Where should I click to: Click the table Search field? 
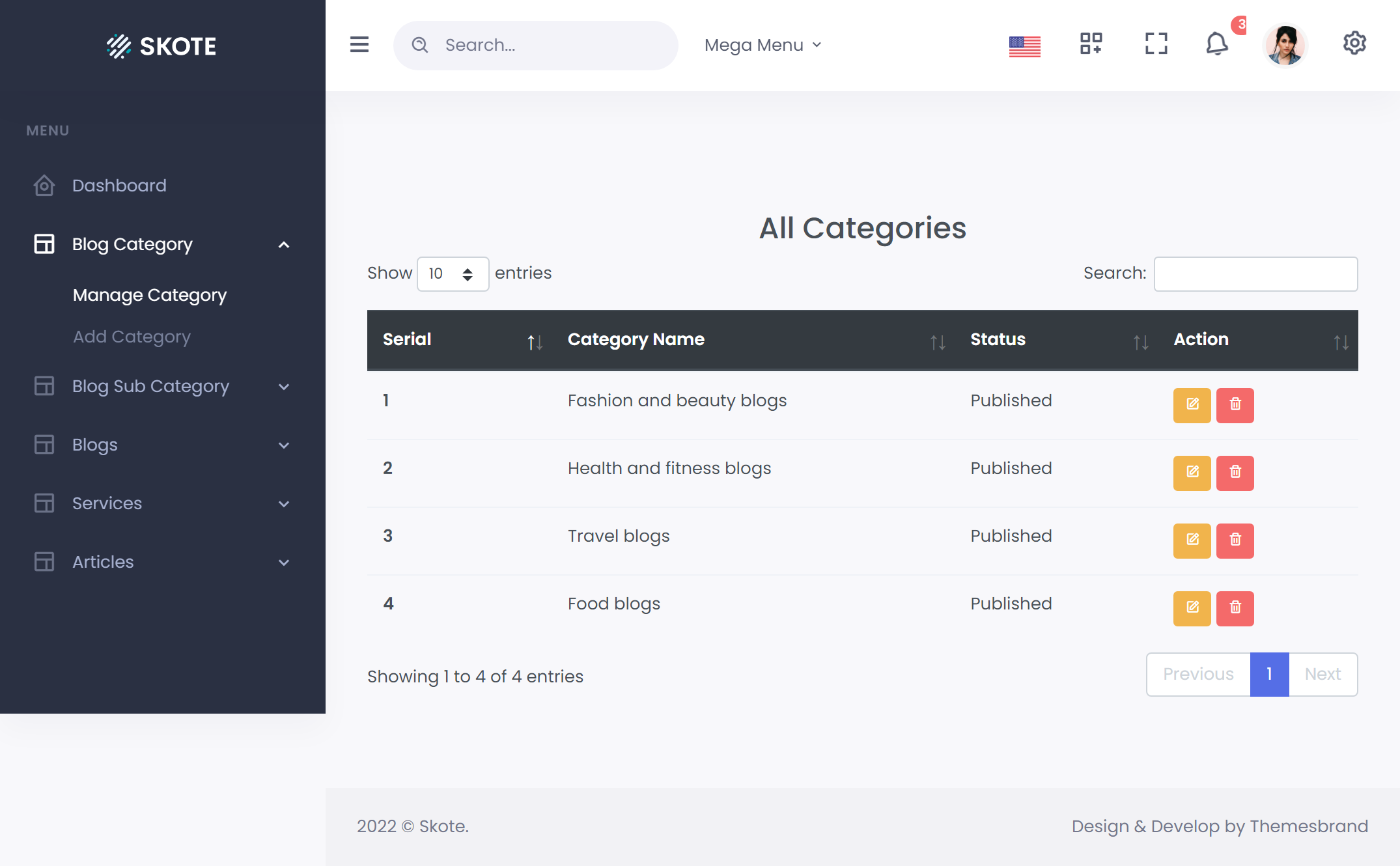tap(1255, 273)
